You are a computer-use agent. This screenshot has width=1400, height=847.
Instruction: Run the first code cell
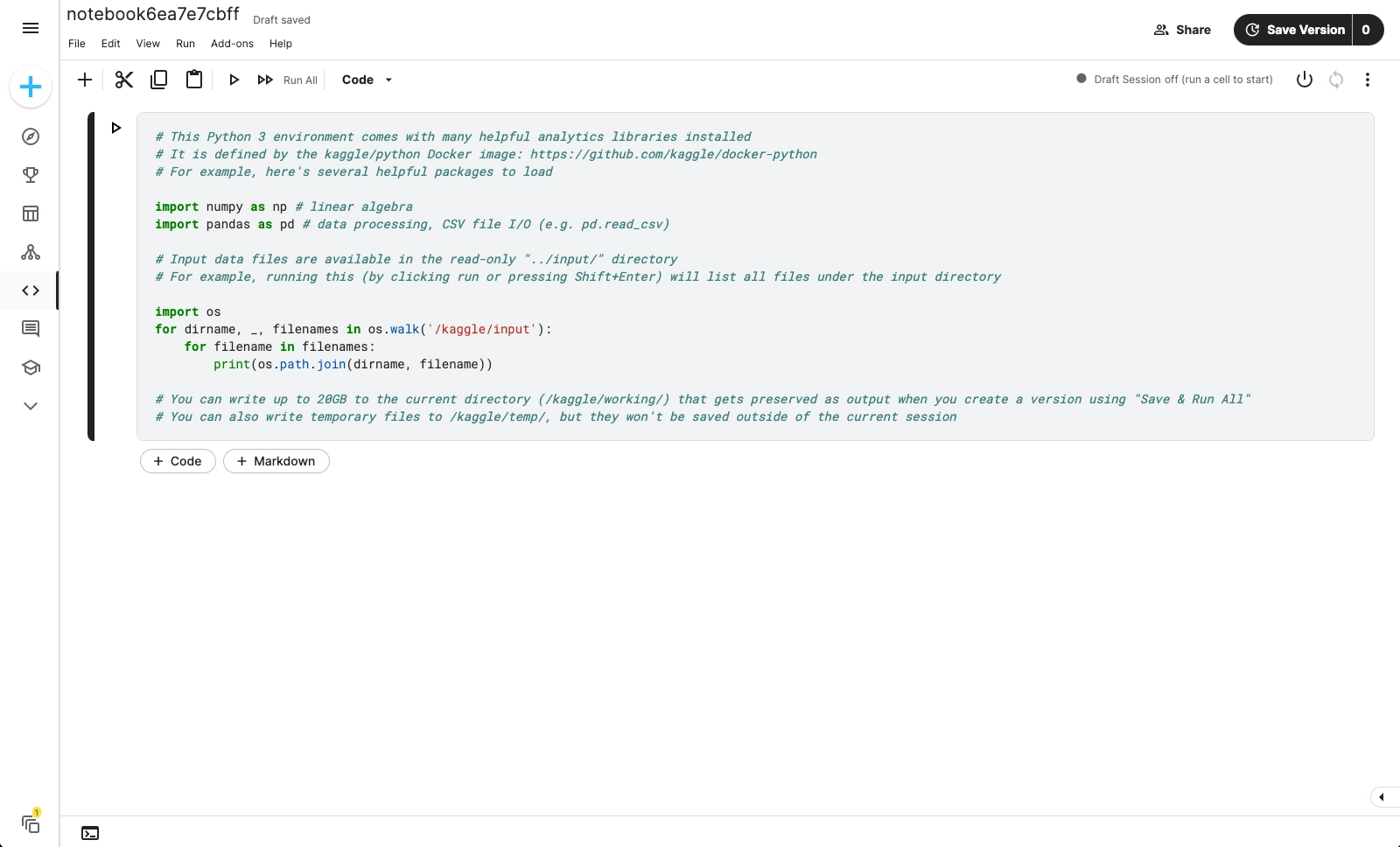[117, 128]
